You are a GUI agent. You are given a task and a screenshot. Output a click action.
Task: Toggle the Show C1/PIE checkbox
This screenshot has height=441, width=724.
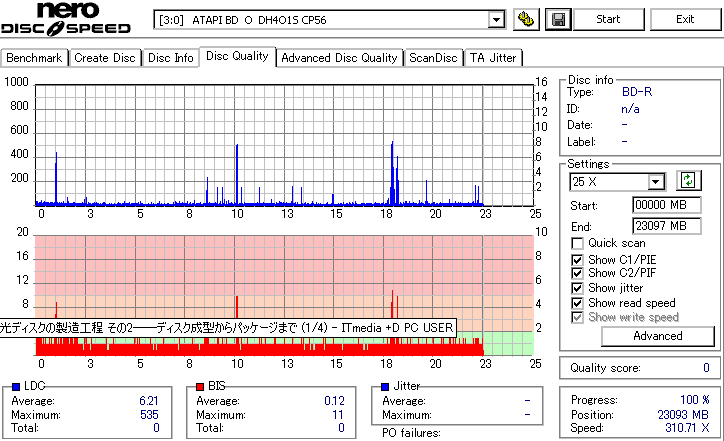point(577,260)
